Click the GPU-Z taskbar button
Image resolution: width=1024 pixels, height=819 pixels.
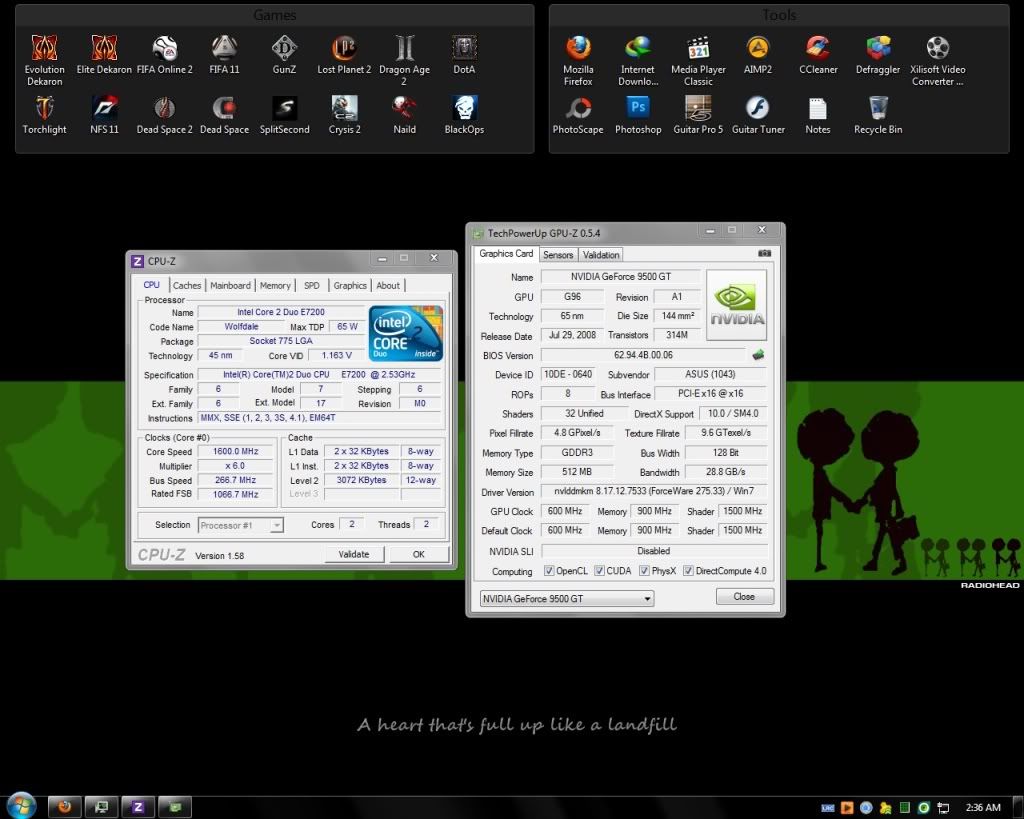[175, 807]
